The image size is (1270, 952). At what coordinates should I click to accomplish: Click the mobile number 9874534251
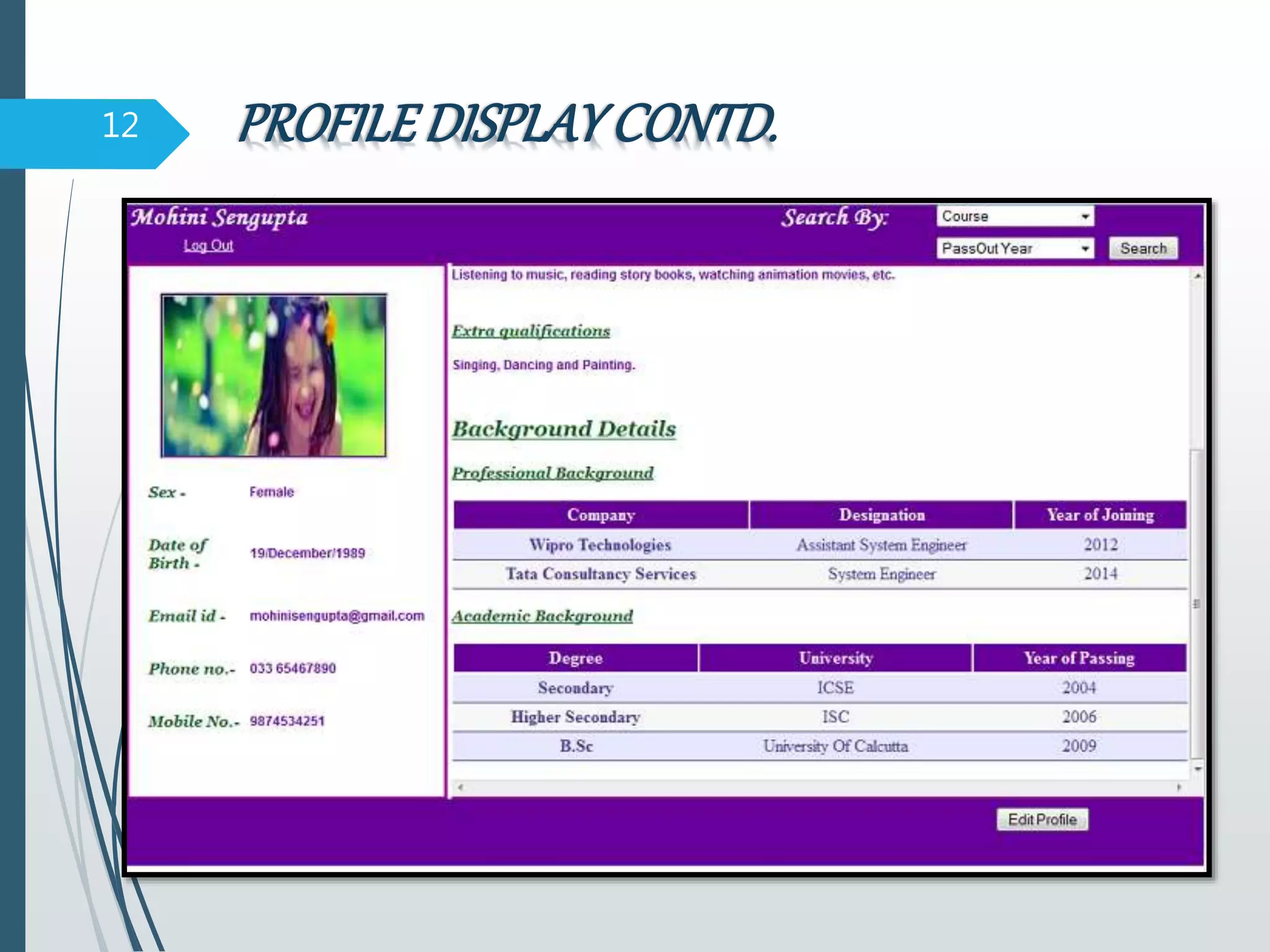click(x=287, y=721)
